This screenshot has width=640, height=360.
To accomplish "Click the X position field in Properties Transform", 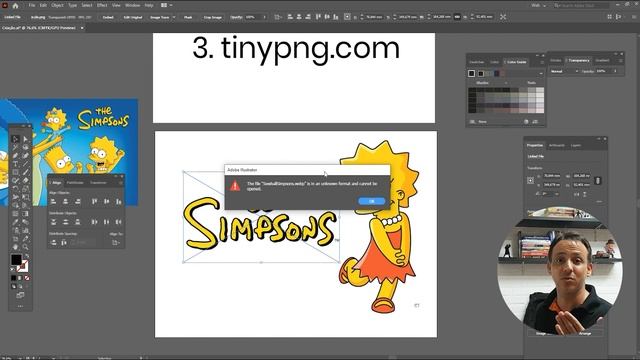I will click(552, 176).
